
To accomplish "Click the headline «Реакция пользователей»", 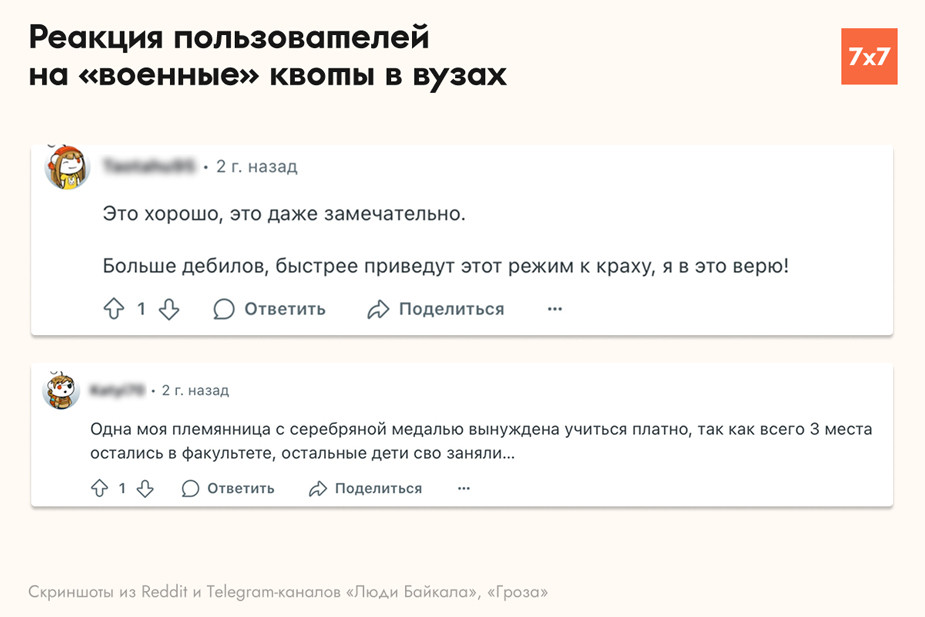I will 229,39.
